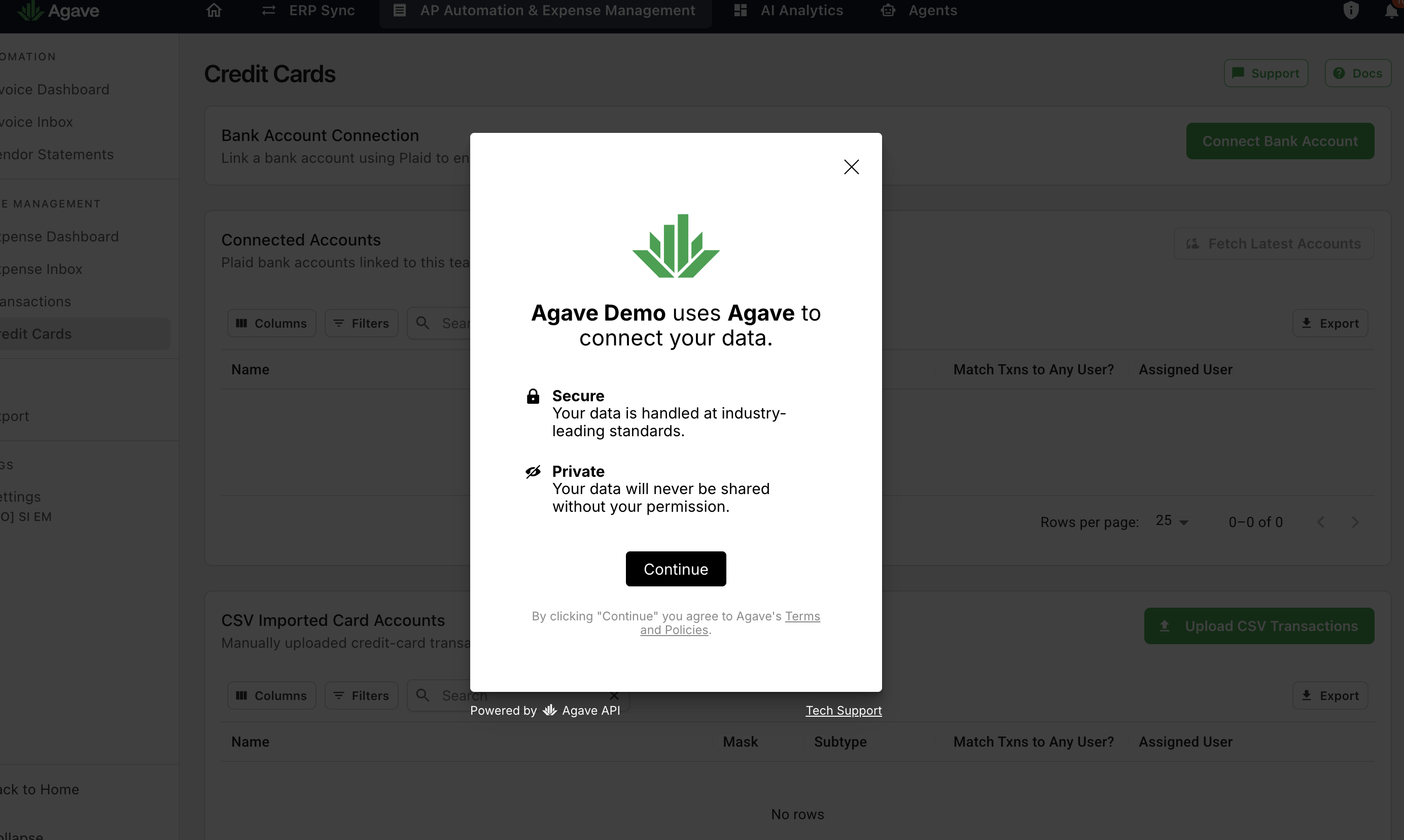
Task: Open the Support button
Action: coord(1266,73)
